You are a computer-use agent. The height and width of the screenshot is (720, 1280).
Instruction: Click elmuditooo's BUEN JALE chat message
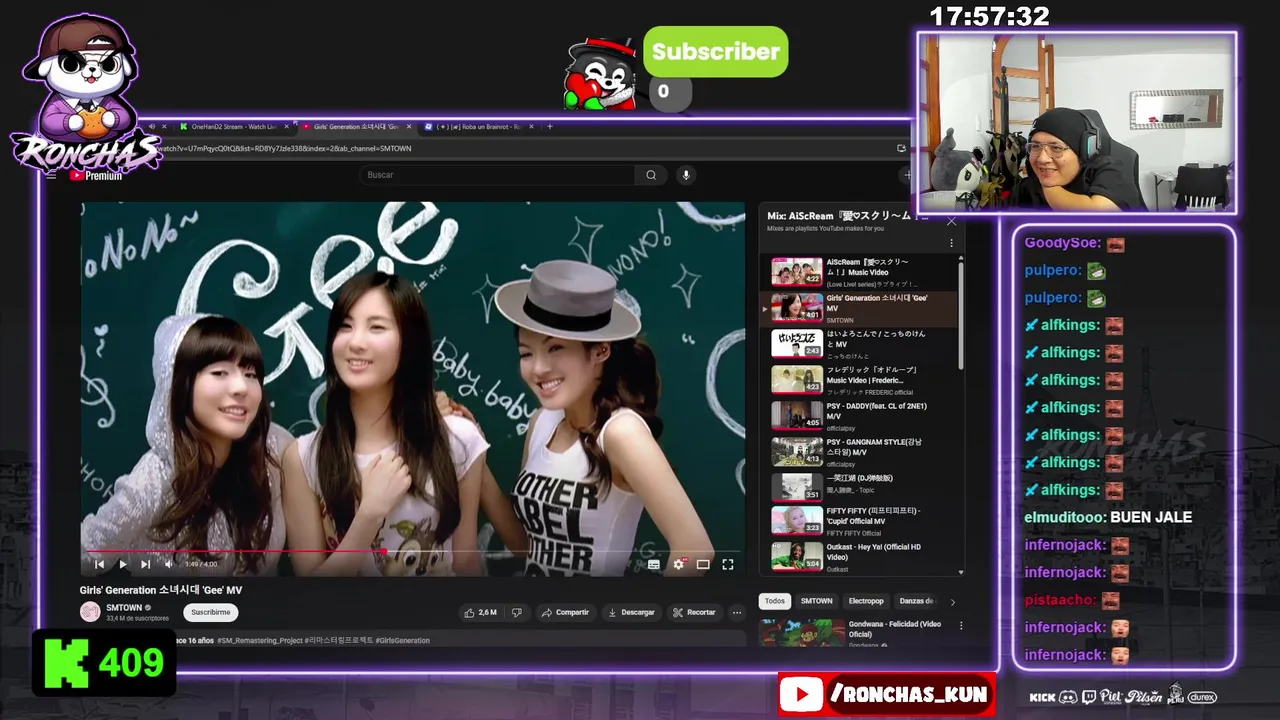pos(1108,517)
